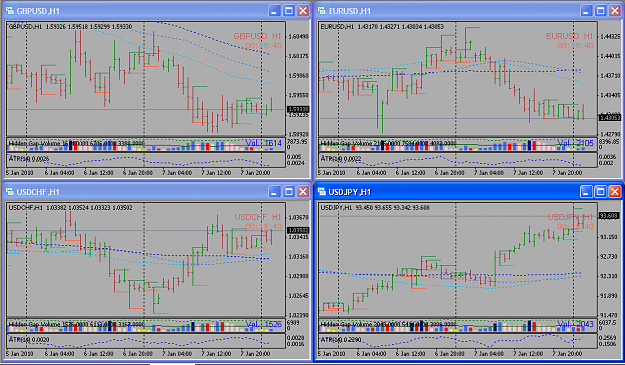Click the GBPUSD OHLC header '1.59326 1.59518 1.59299 1.59330'

(89, 27)
